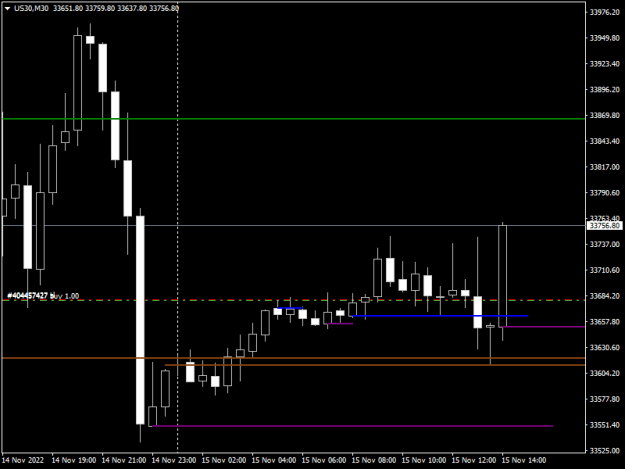Select the US30,M30 chart title text
This screenshot has width=625, height=469.
click(31, 8)
